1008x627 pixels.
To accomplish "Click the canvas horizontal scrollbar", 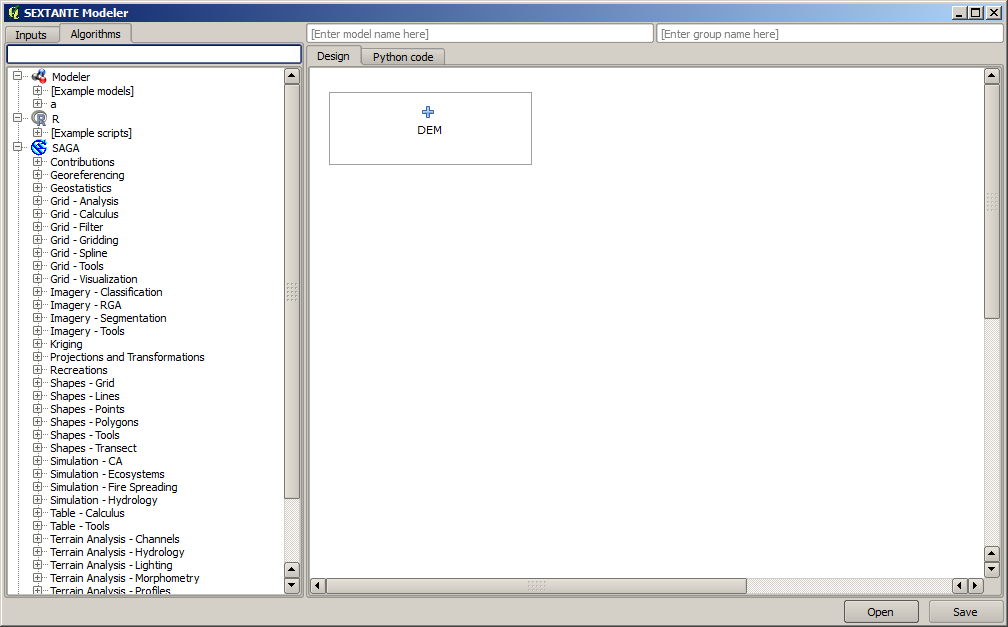I will pyautogui.click(x=536, y=586).
